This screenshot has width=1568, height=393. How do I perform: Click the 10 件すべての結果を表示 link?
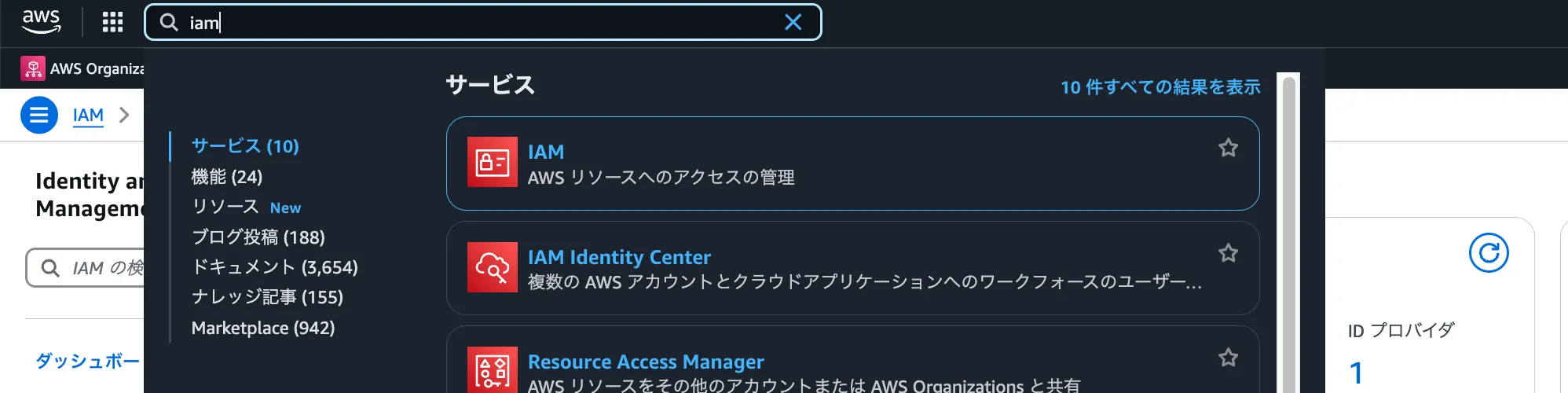tap(1160, 87)
